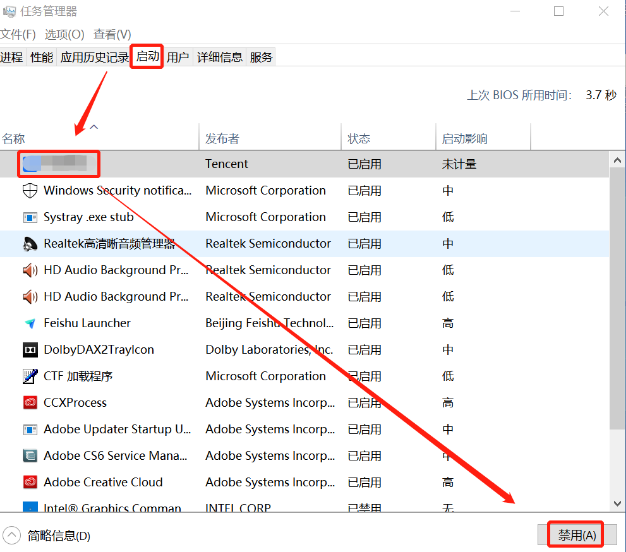Select the Windows Security notifica... row name

click(x=117, y=190)
